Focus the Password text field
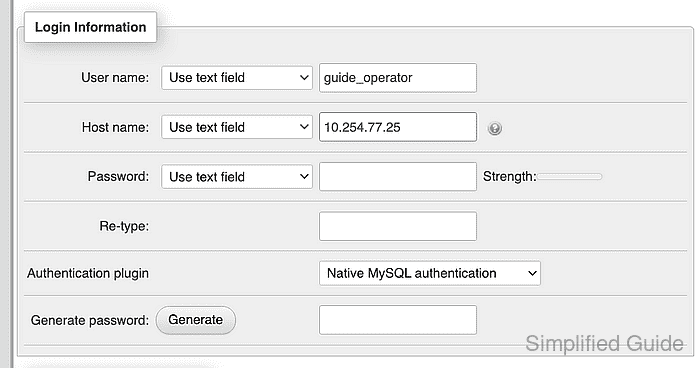Viewport: 700px width, 368px height. pyautogui.click(x=398, y=177)
